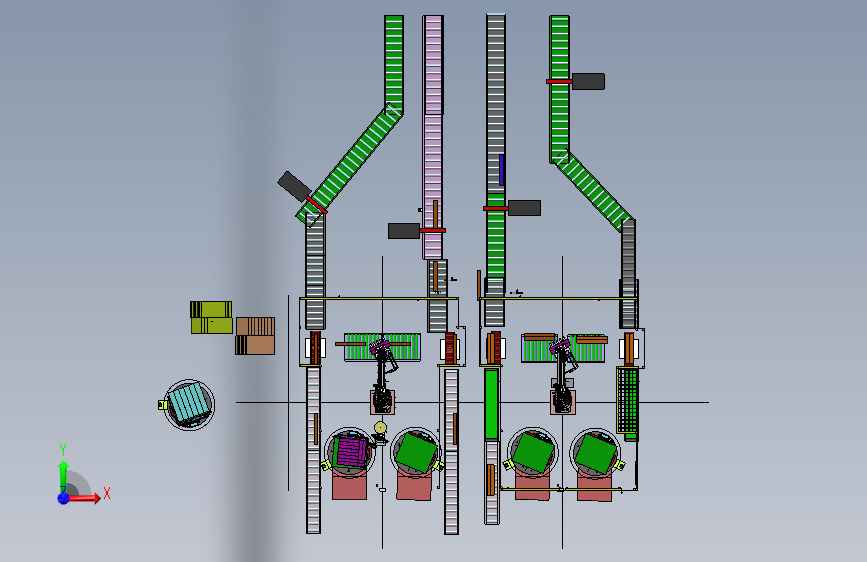Image resolution: width=867 pixels, height=562 pixels.
Task: Select the dark gray box beside the far-right green conveyor
Action: (x=588, y=81)
